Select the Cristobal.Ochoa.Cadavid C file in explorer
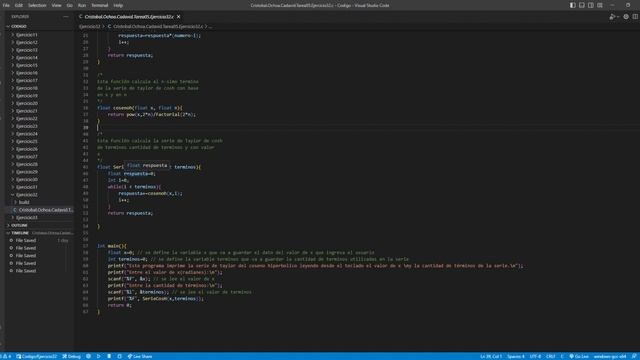This screenshot has width=640, height=360. [39, 210]
